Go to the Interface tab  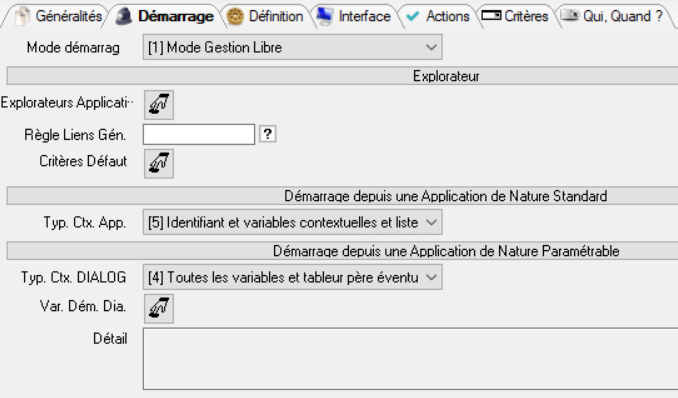point(355,16)
